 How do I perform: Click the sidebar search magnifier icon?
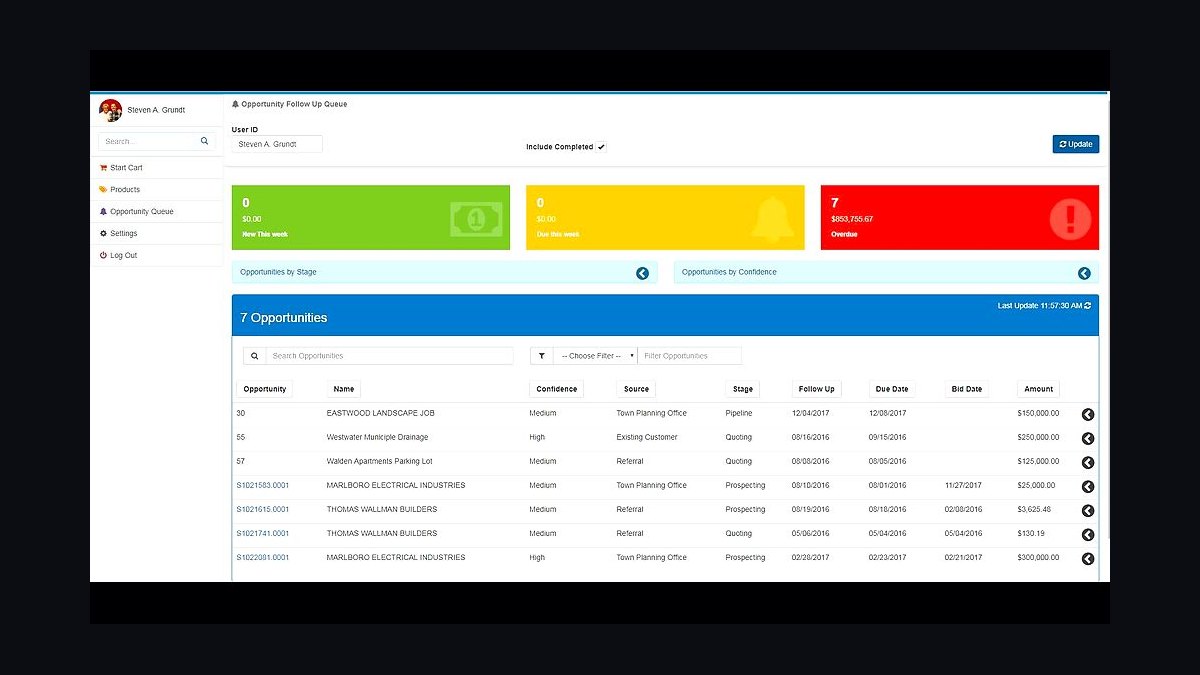[205, 141]
